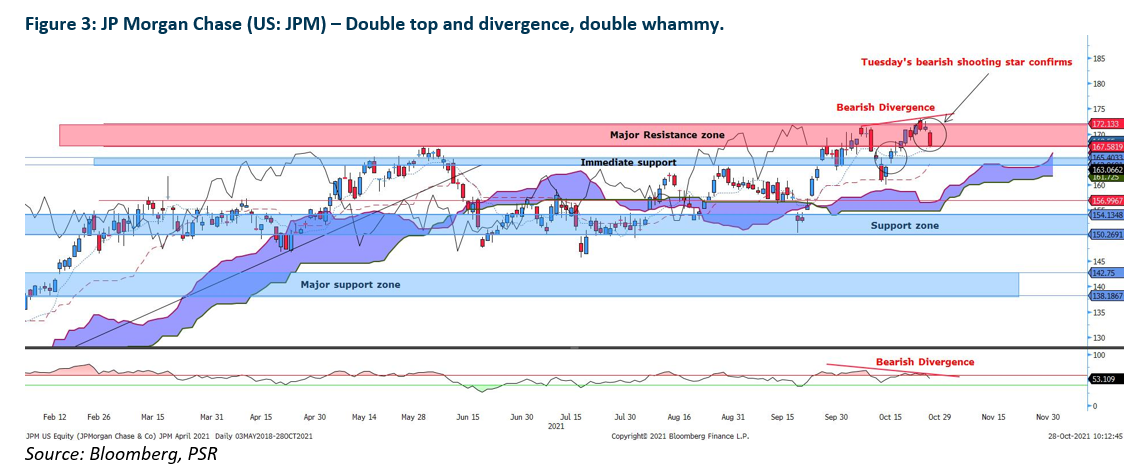
Task: Click the 'Apr 30' date label
Action: tap(314, 418)
